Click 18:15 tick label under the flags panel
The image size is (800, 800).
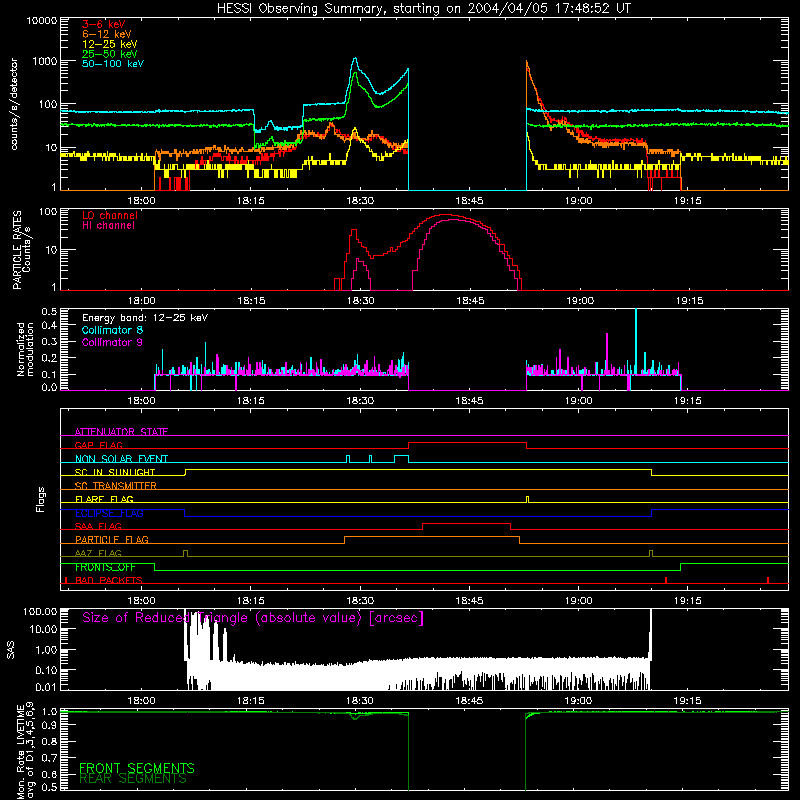[251, 601]
